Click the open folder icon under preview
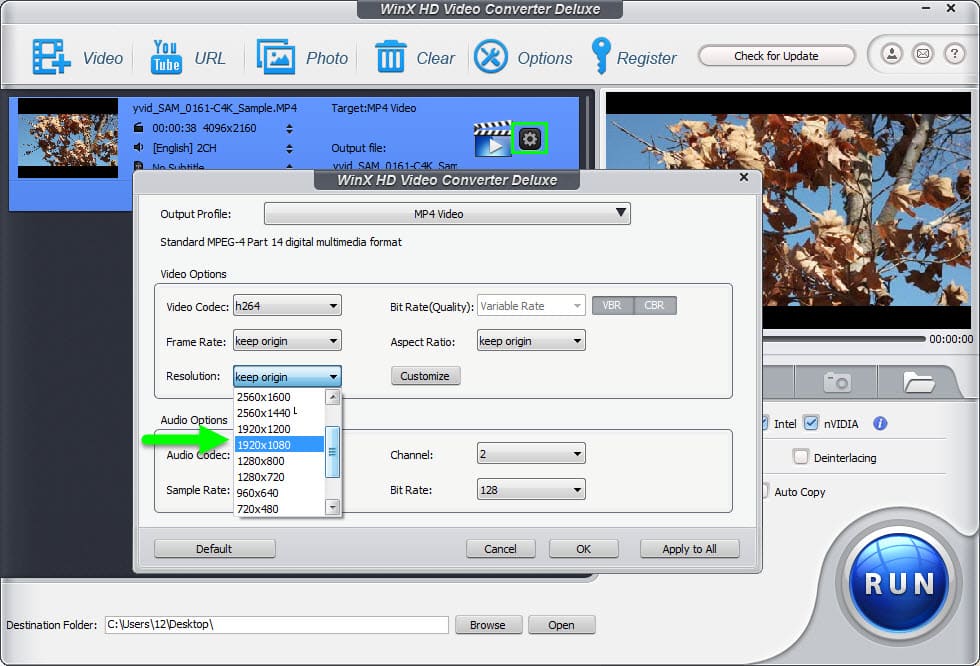 [918, 381]
